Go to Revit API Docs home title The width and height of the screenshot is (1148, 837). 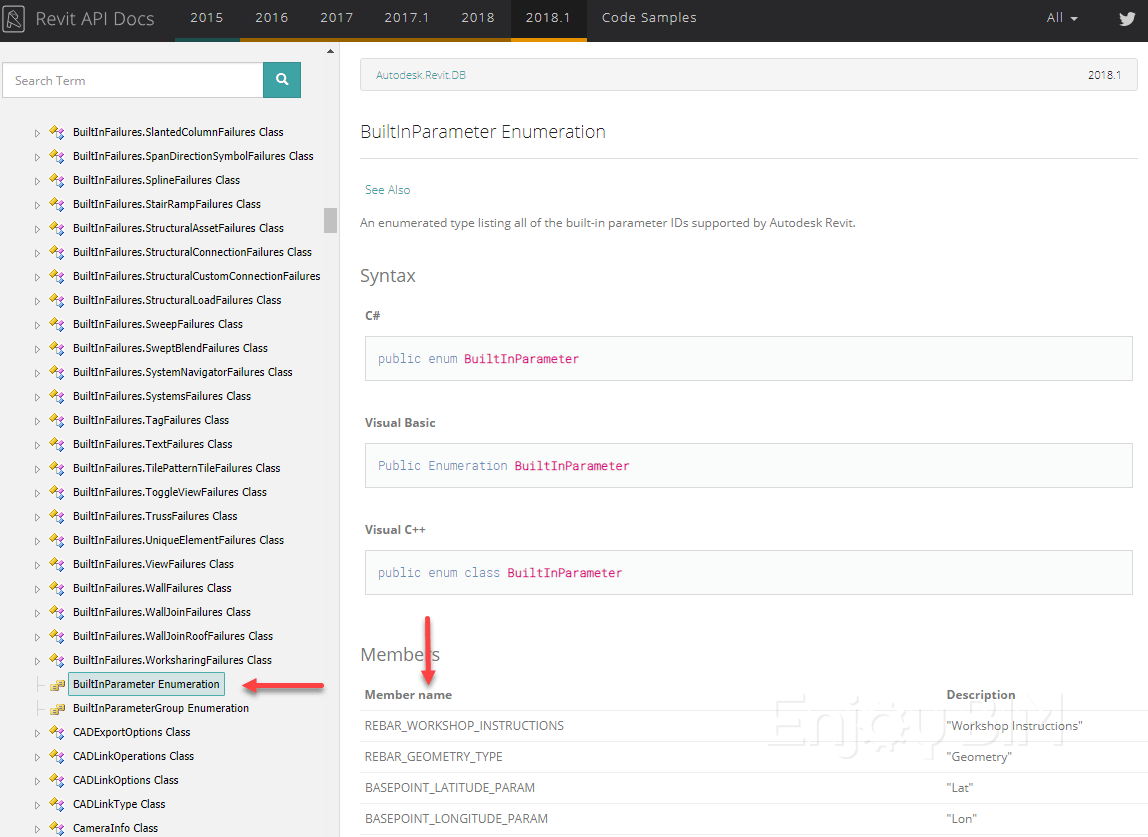point(95,19)
